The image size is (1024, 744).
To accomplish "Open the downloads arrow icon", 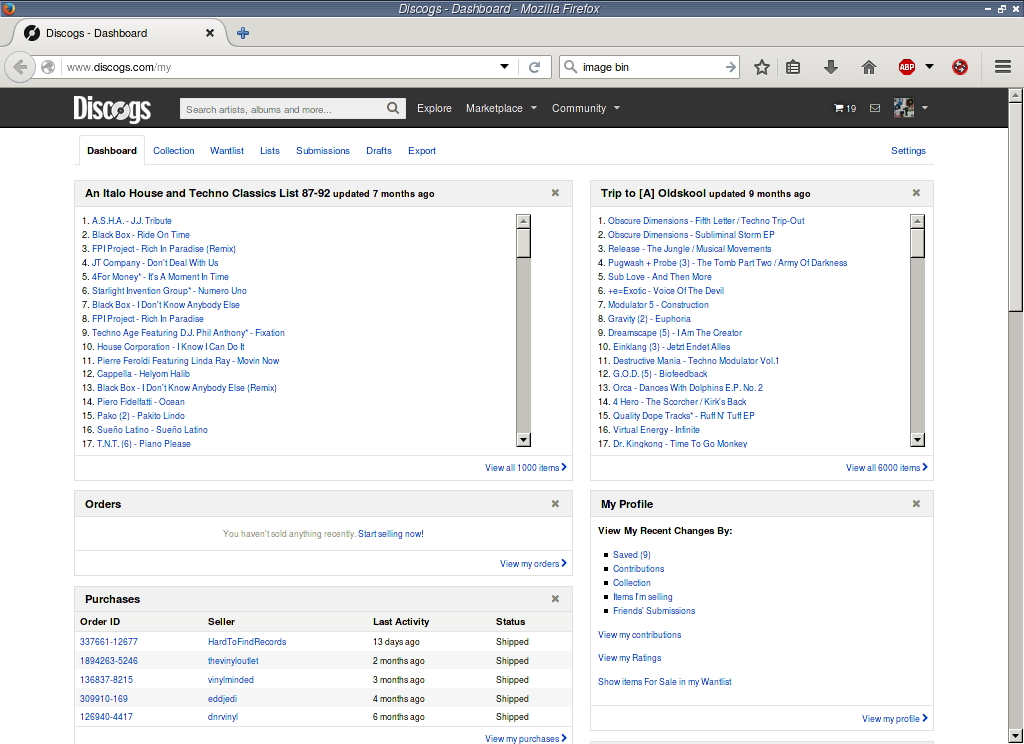I will click(831, 67).
